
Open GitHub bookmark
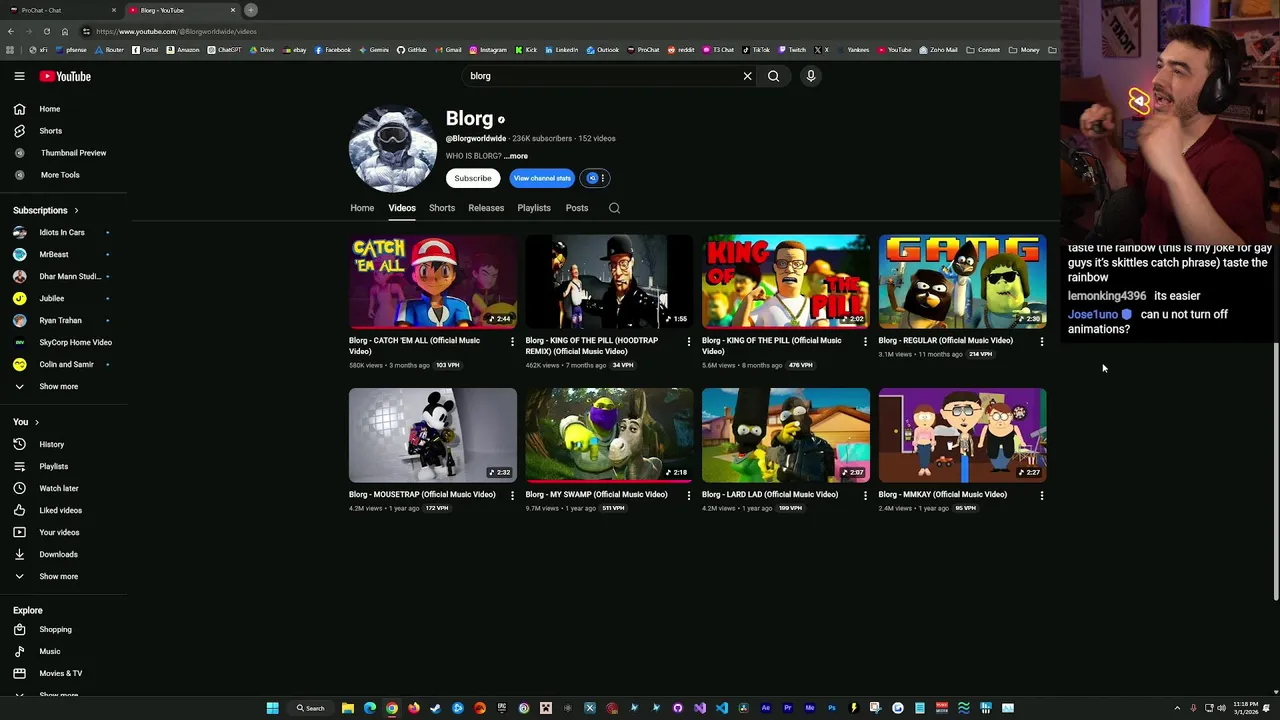pos(411,50)
